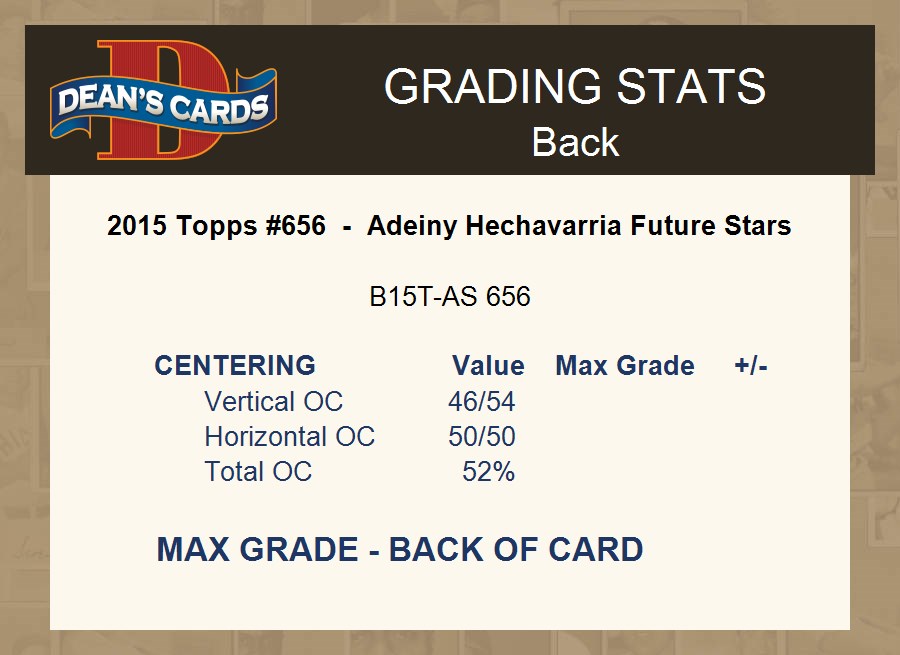
Task: Click the 52% total centering value
Action: click(x=489, y=472)
